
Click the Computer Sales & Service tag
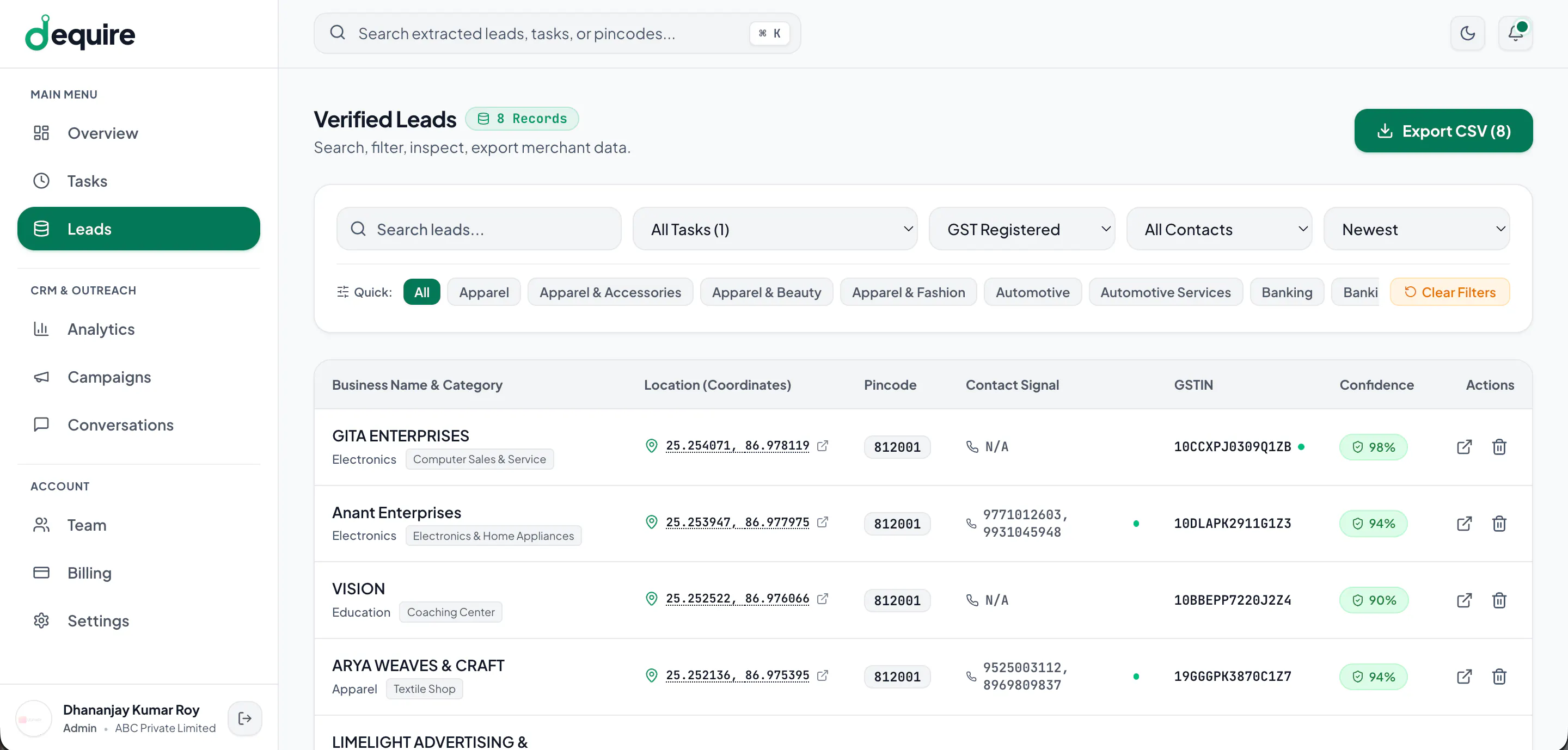click(479, 459)
